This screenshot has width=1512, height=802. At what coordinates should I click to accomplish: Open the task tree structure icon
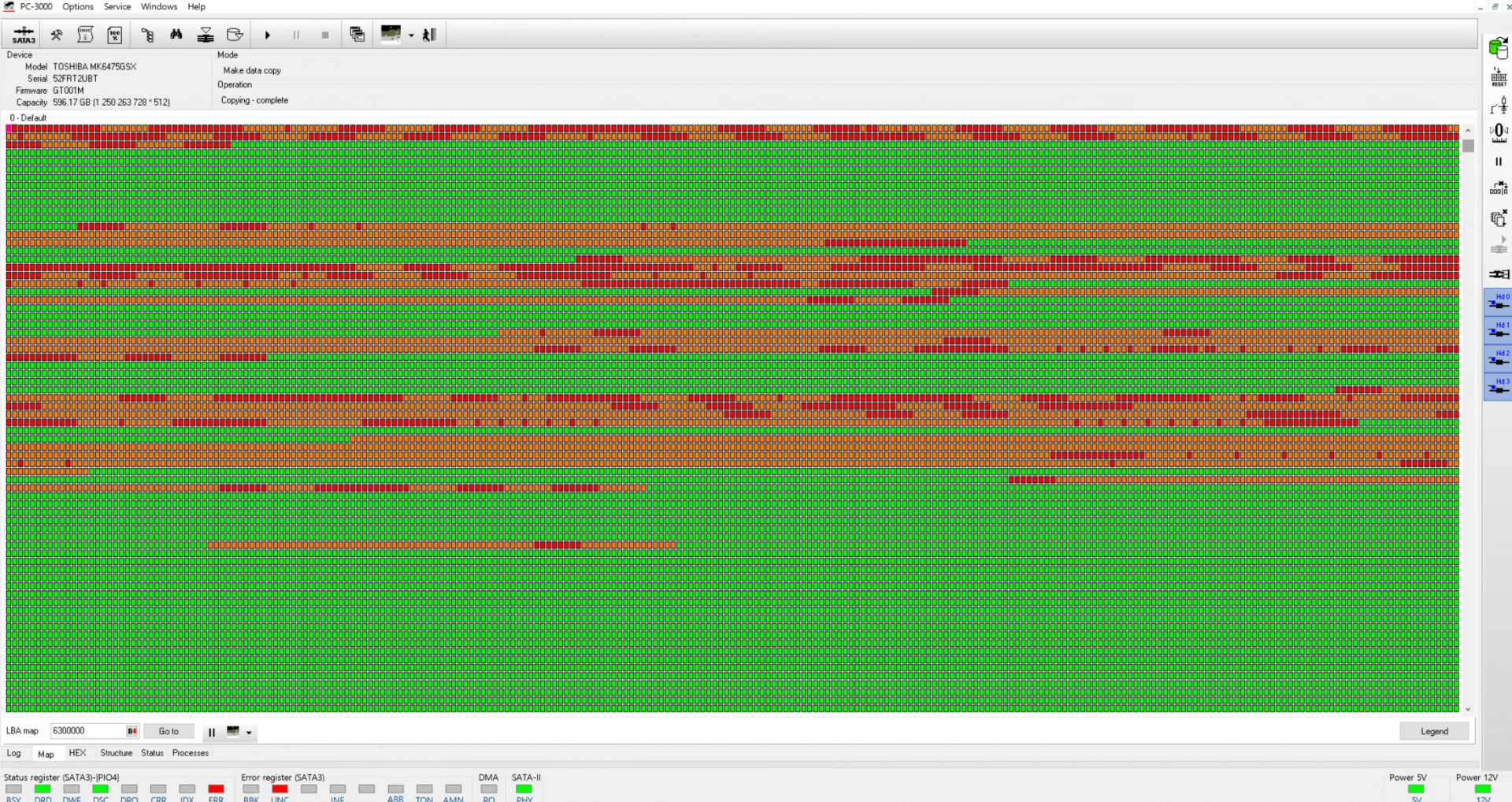pos(147,35)
